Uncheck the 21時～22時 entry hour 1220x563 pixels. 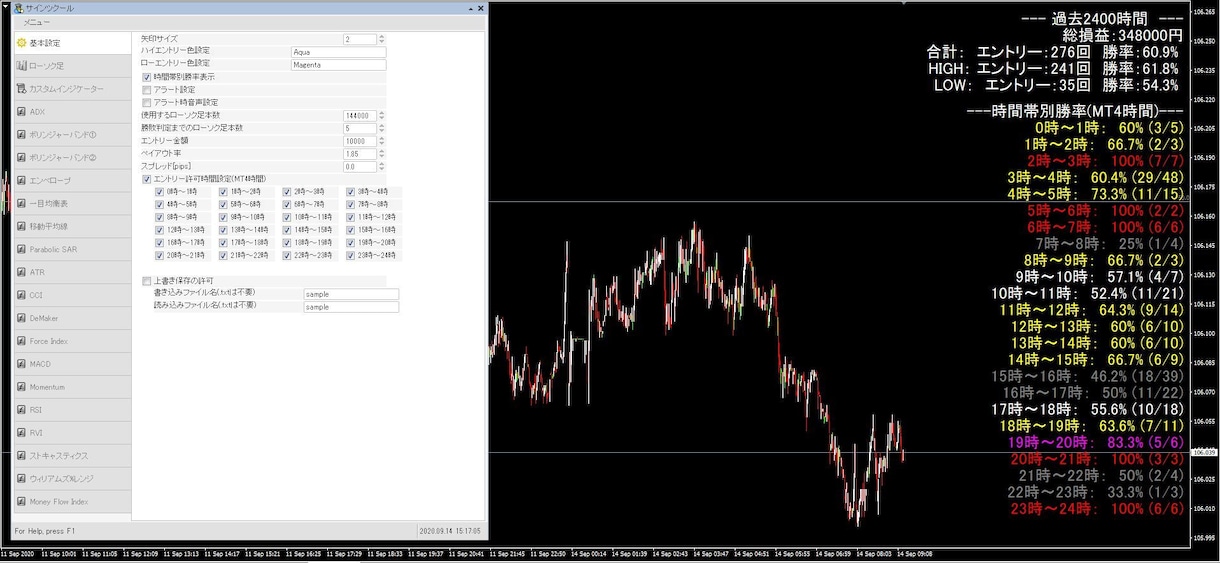pos(223,255)
